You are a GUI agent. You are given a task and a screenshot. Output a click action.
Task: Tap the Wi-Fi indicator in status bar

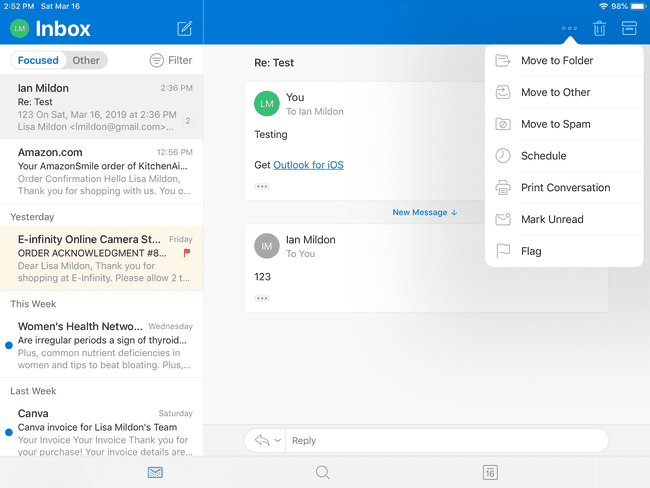604,6
